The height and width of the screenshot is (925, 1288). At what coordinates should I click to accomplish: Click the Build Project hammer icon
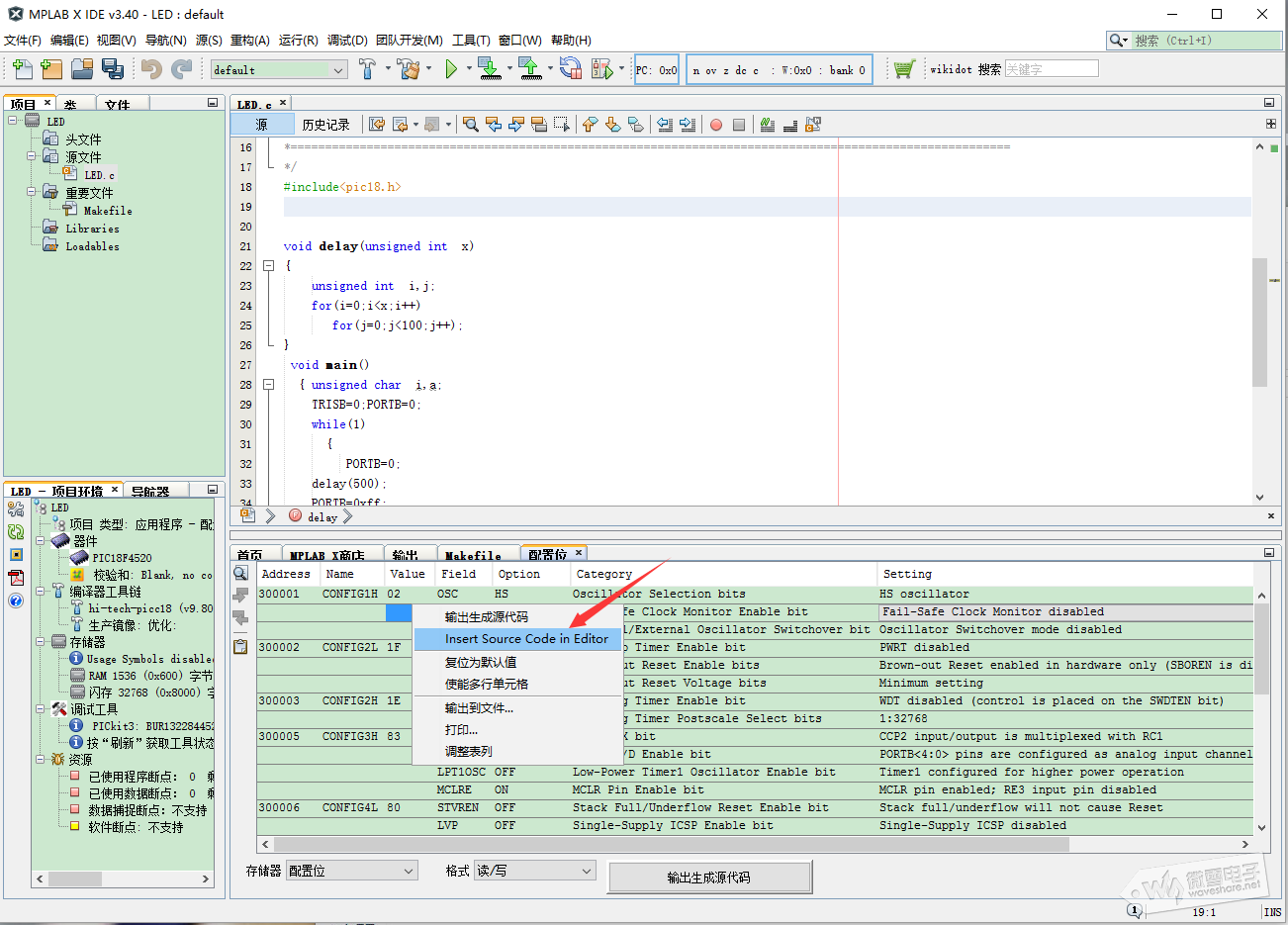coord(367,68)
